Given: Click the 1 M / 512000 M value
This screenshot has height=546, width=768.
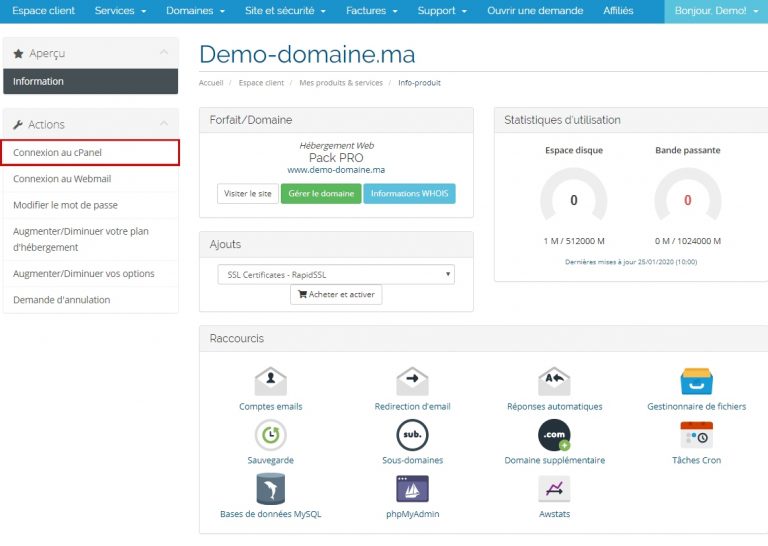Looking at the screenshot, I should 574,241.
